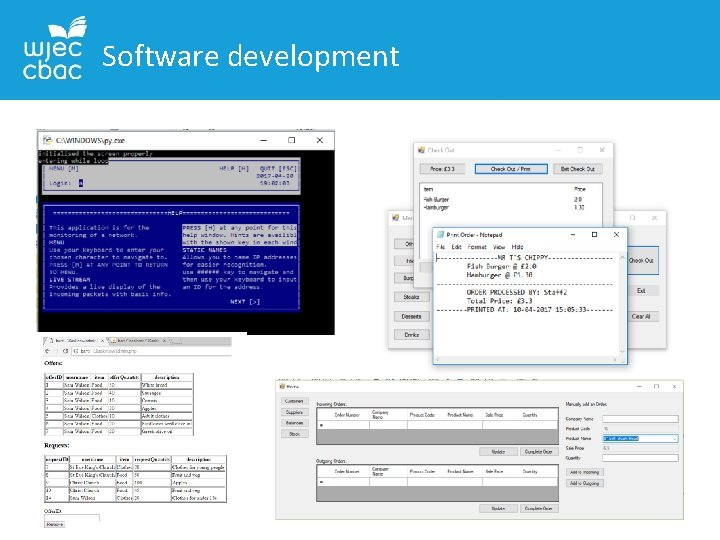Click Update under Incoming Orders
Viewport: 720px width, 540px height.
click(x=498, y=452)
